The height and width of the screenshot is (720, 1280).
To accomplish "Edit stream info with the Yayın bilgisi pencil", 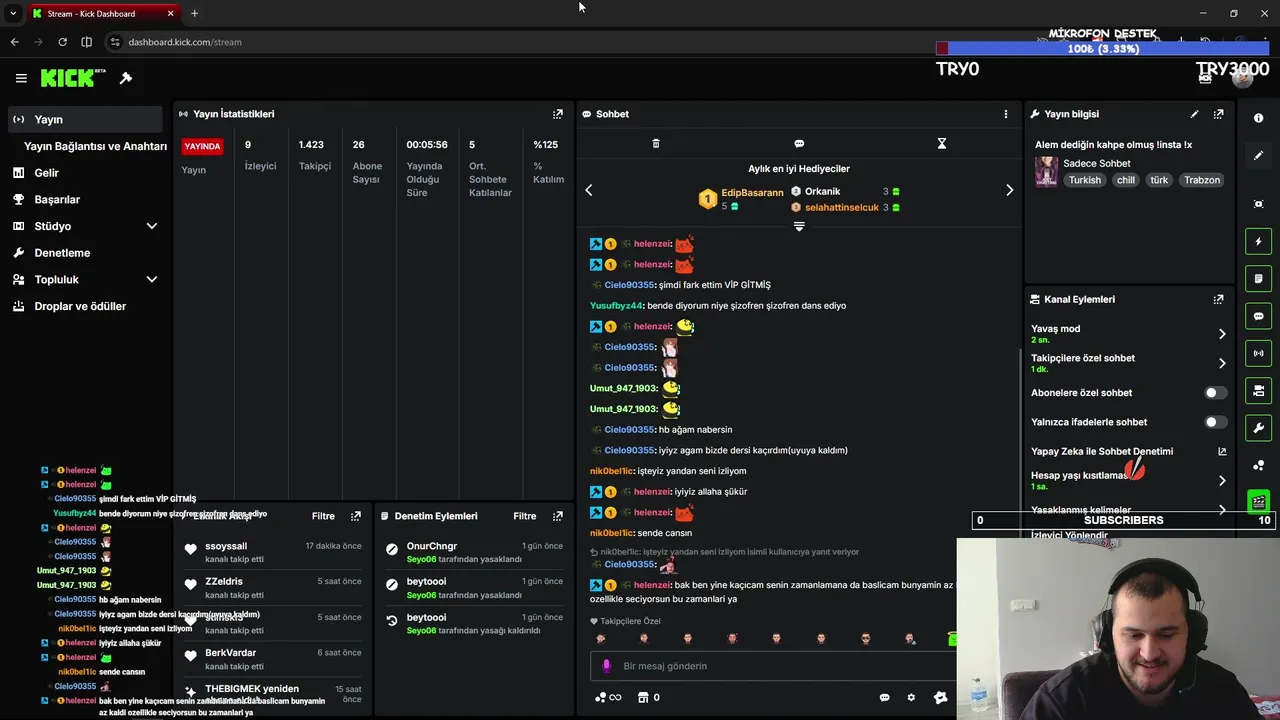I will point(1194,114).
